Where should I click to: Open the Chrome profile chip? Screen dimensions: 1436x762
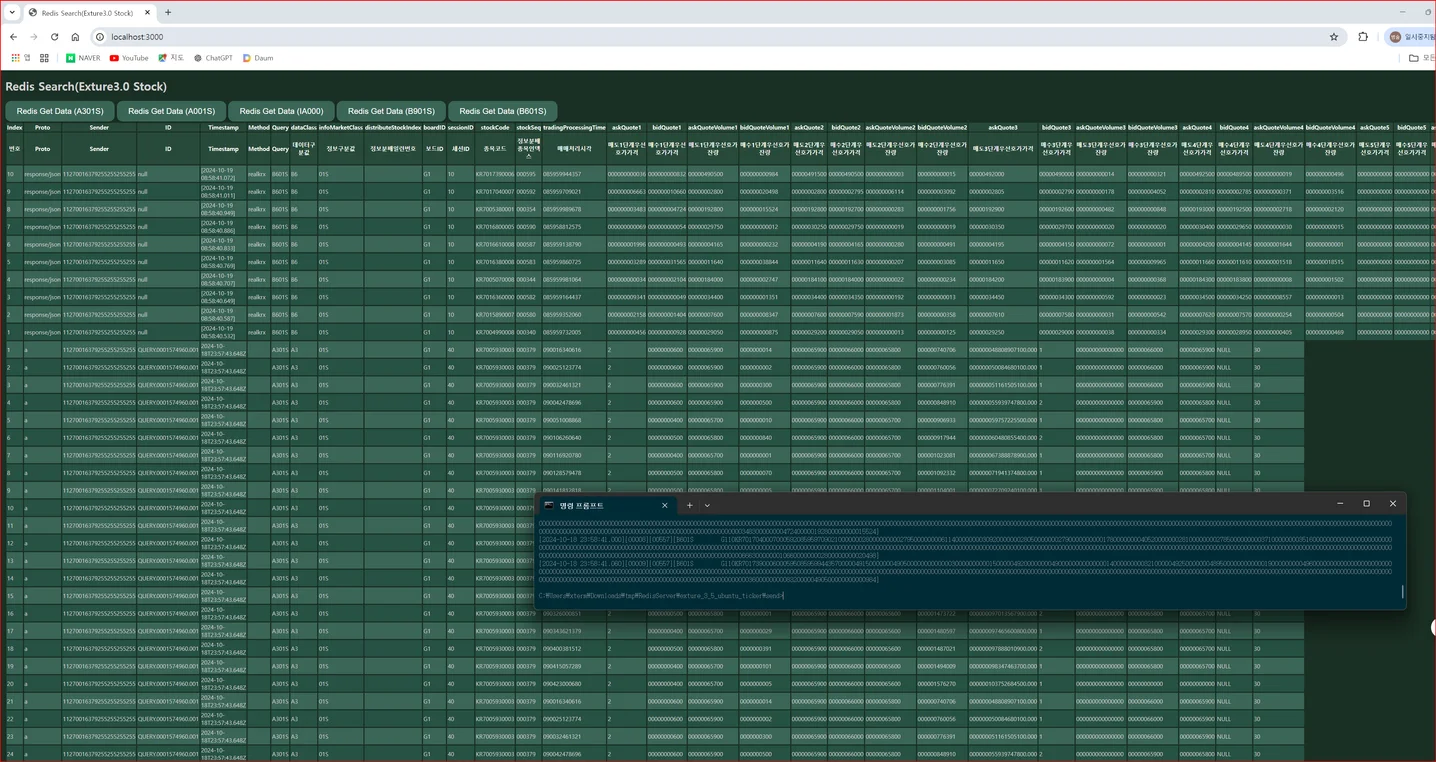coord(1411,37)
